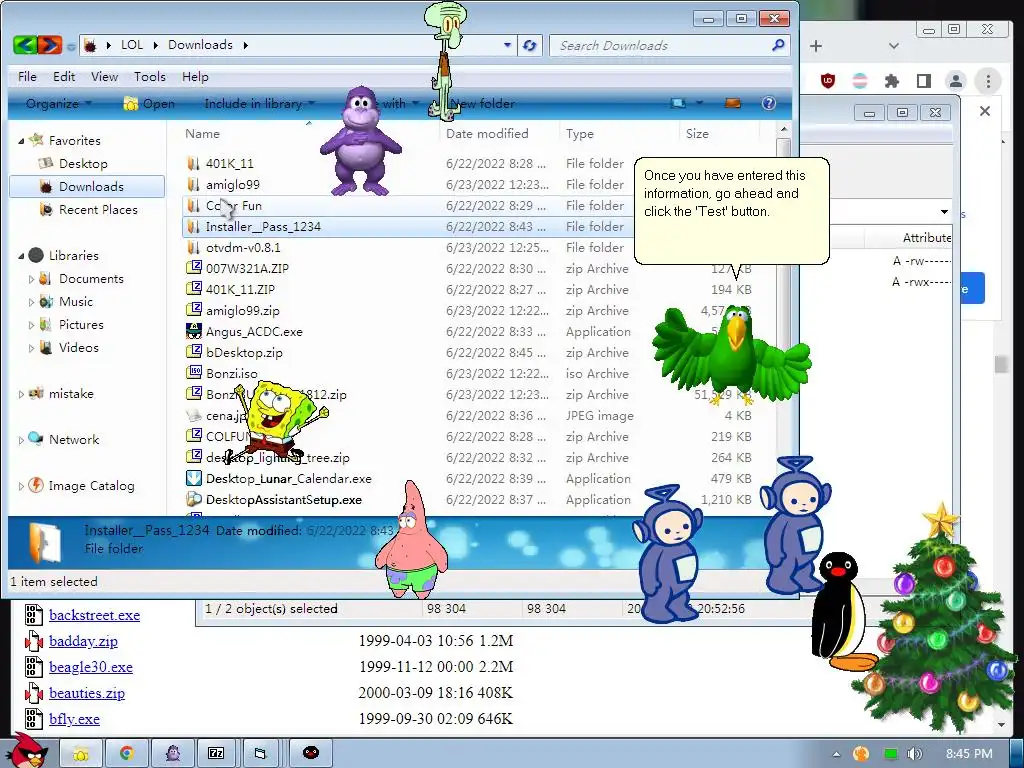This screenshot has width=1024, height=768.
Task: Select the Bonzi.iso file icon
Action: click(x=194, y=373)
